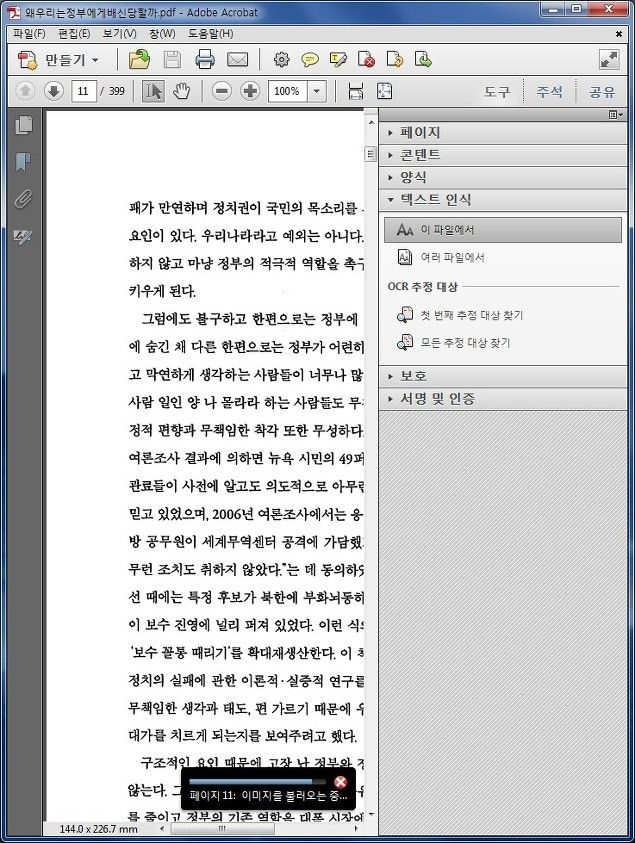Viewport: 635px width, 843px height.
Task: Expand the 서명 및 인증 section
Action: [503, 398]
